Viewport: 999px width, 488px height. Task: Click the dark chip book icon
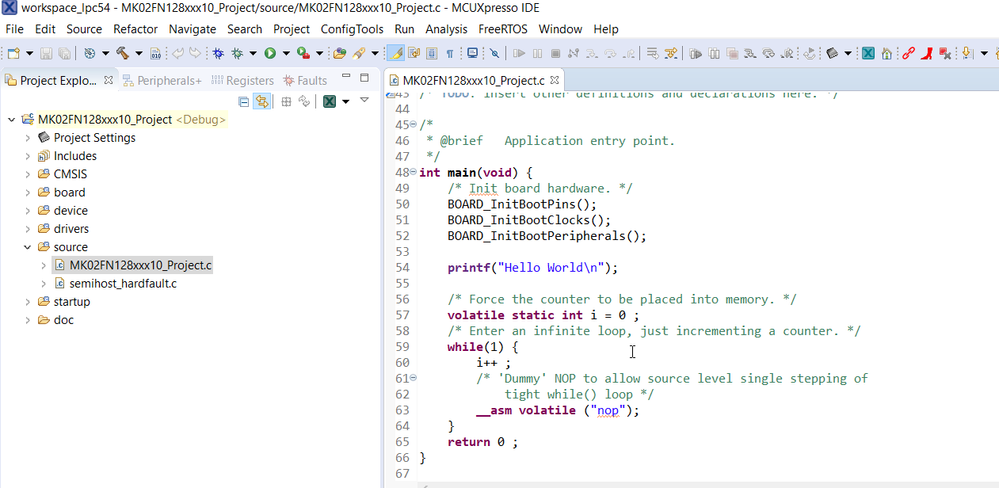coord(831,54)
